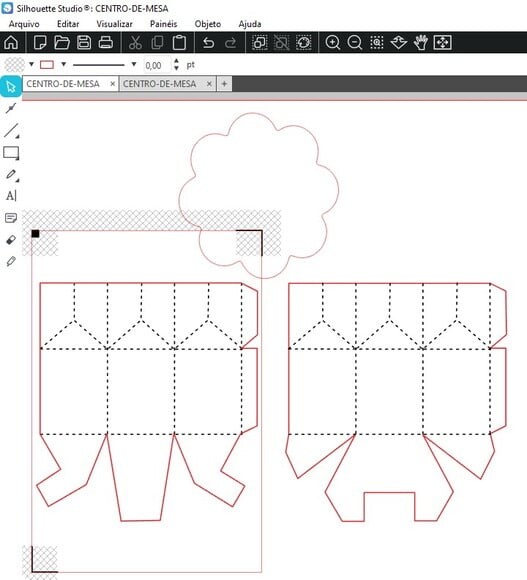Select the Knife tool
The height and width of the screenshot is (580, 527).
click(x=11, y=262)
